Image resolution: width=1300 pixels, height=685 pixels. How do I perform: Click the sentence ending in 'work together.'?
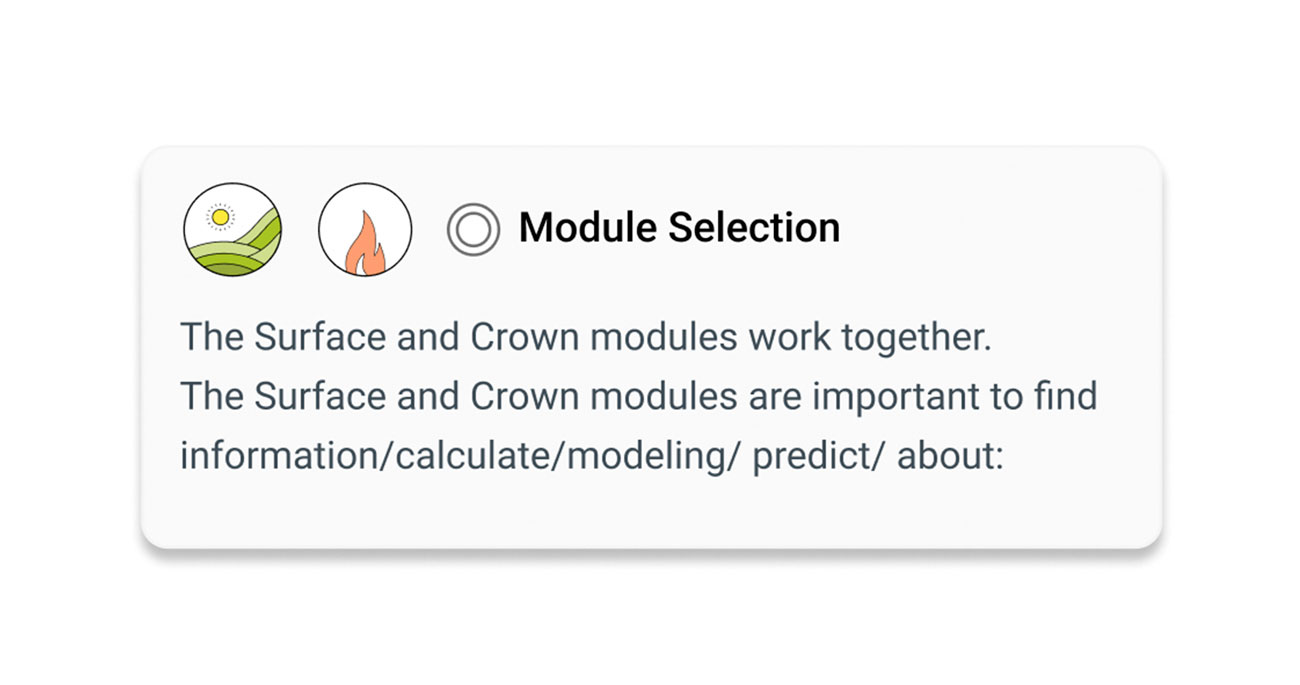(x=586, y=338)
